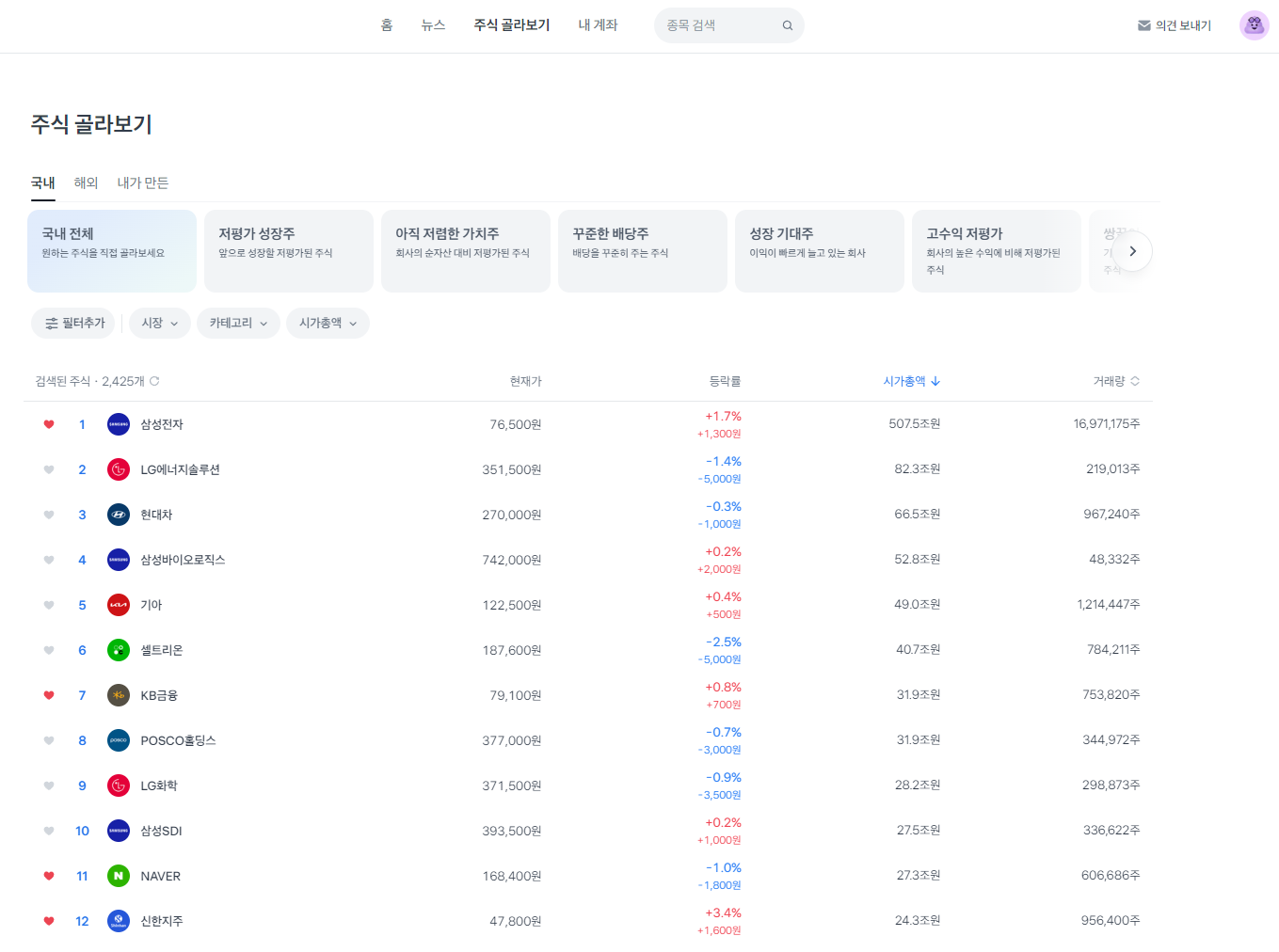Open the 카테고리 filter dropdown
Image resolution: width=1279 pixels, height=952 pixels.
tap(238, 323)
